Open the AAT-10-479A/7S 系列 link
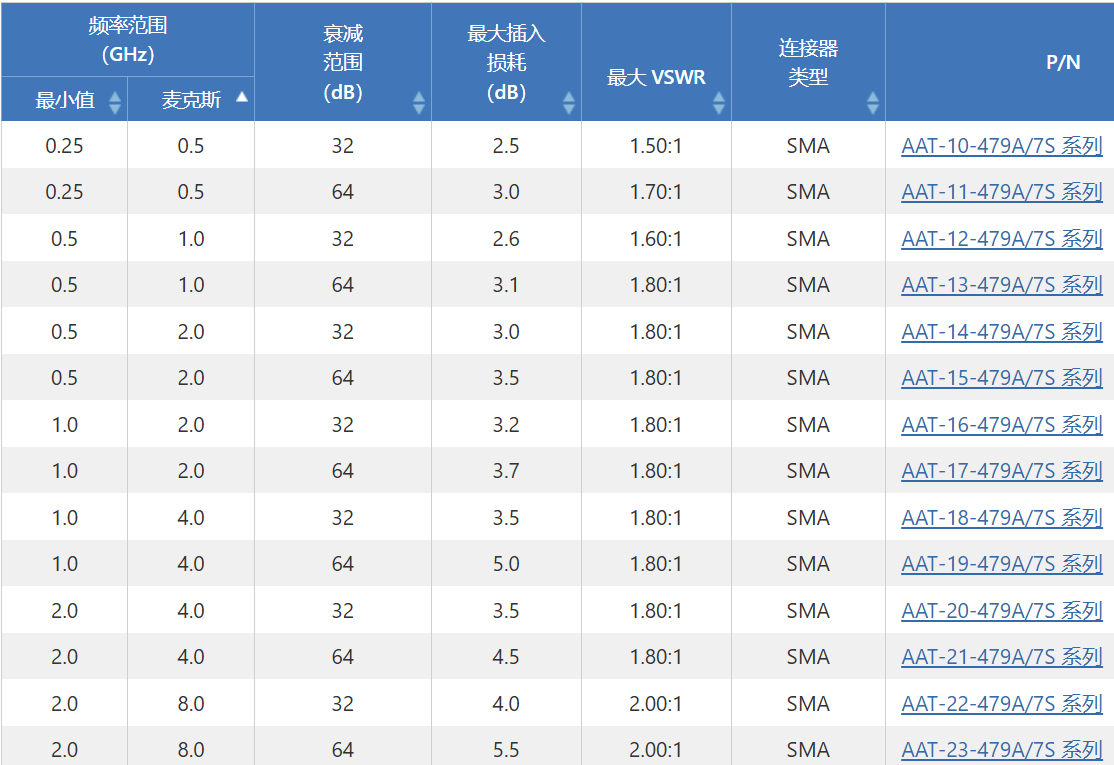 point(1001,146)
